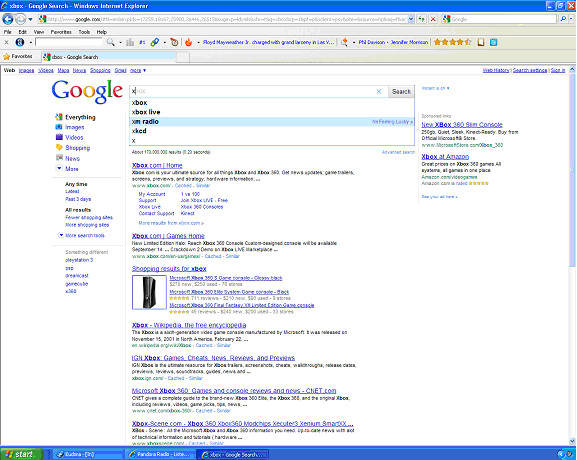Click Everything icon in left sidebar
Image resolution: width=577 pixels, height=460 pixels.
[59, 117]
